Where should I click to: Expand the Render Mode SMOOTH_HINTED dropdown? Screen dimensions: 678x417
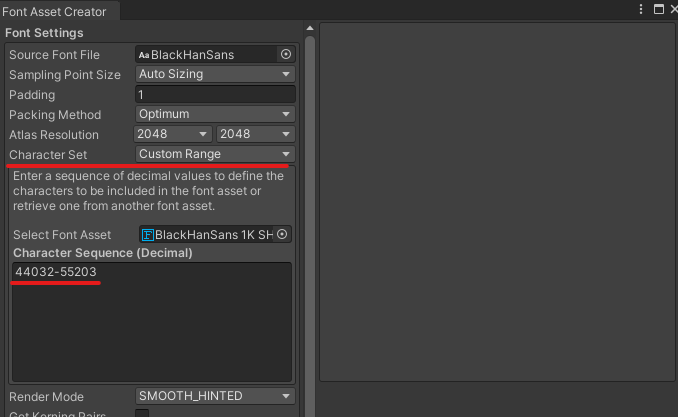point(215,397)
